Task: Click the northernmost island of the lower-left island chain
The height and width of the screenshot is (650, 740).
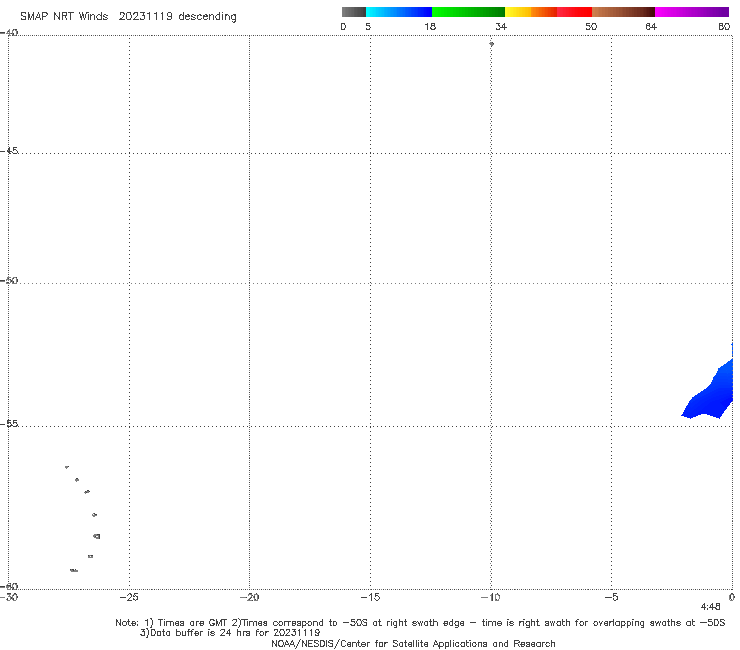Action: [67, 467]
